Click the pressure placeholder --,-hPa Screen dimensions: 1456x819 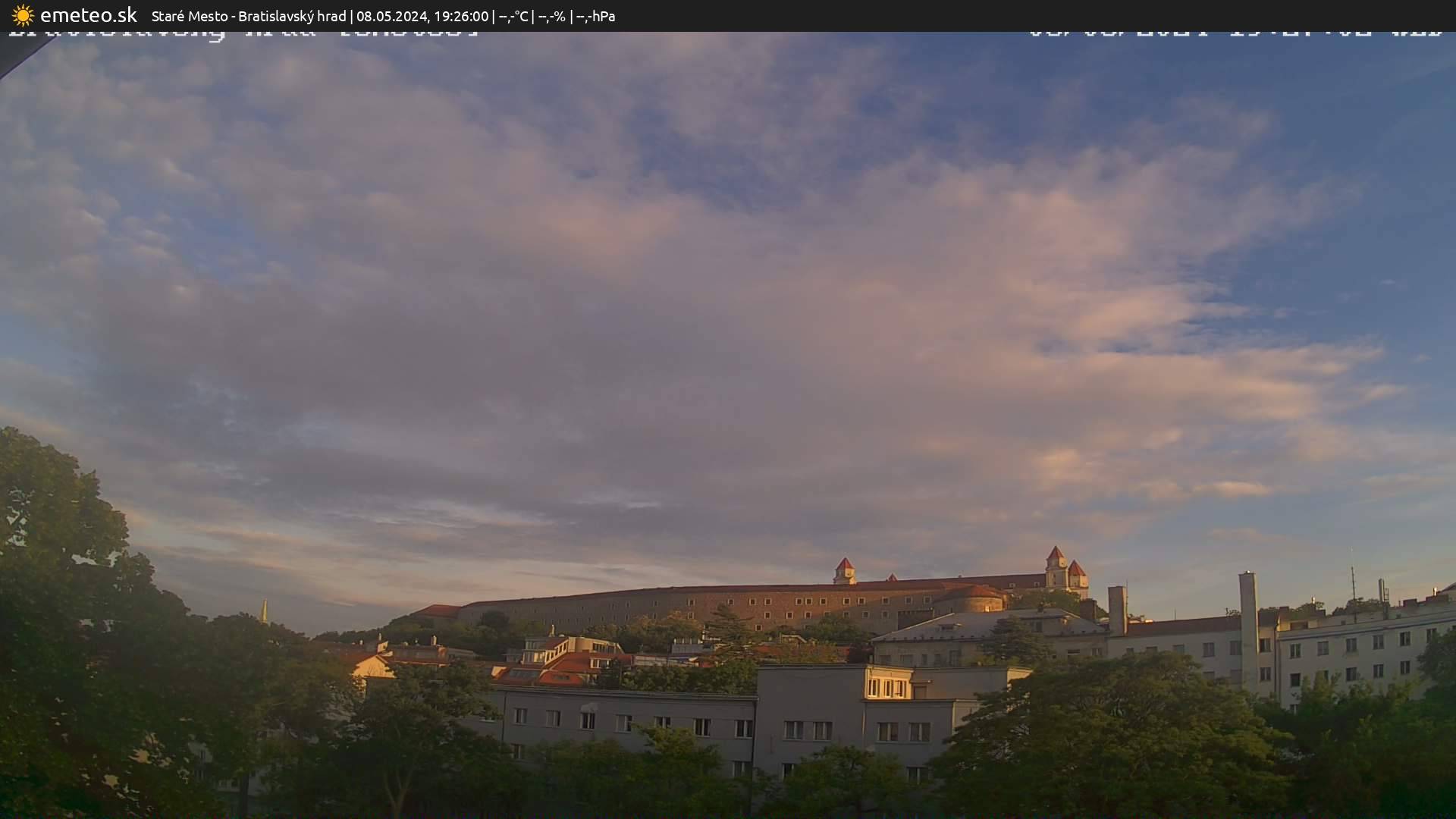pos(597,15)
